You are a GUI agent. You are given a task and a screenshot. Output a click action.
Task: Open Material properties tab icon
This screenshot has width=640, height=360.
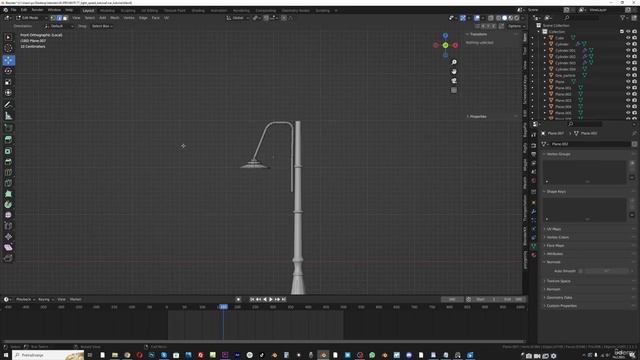[533, 255]
